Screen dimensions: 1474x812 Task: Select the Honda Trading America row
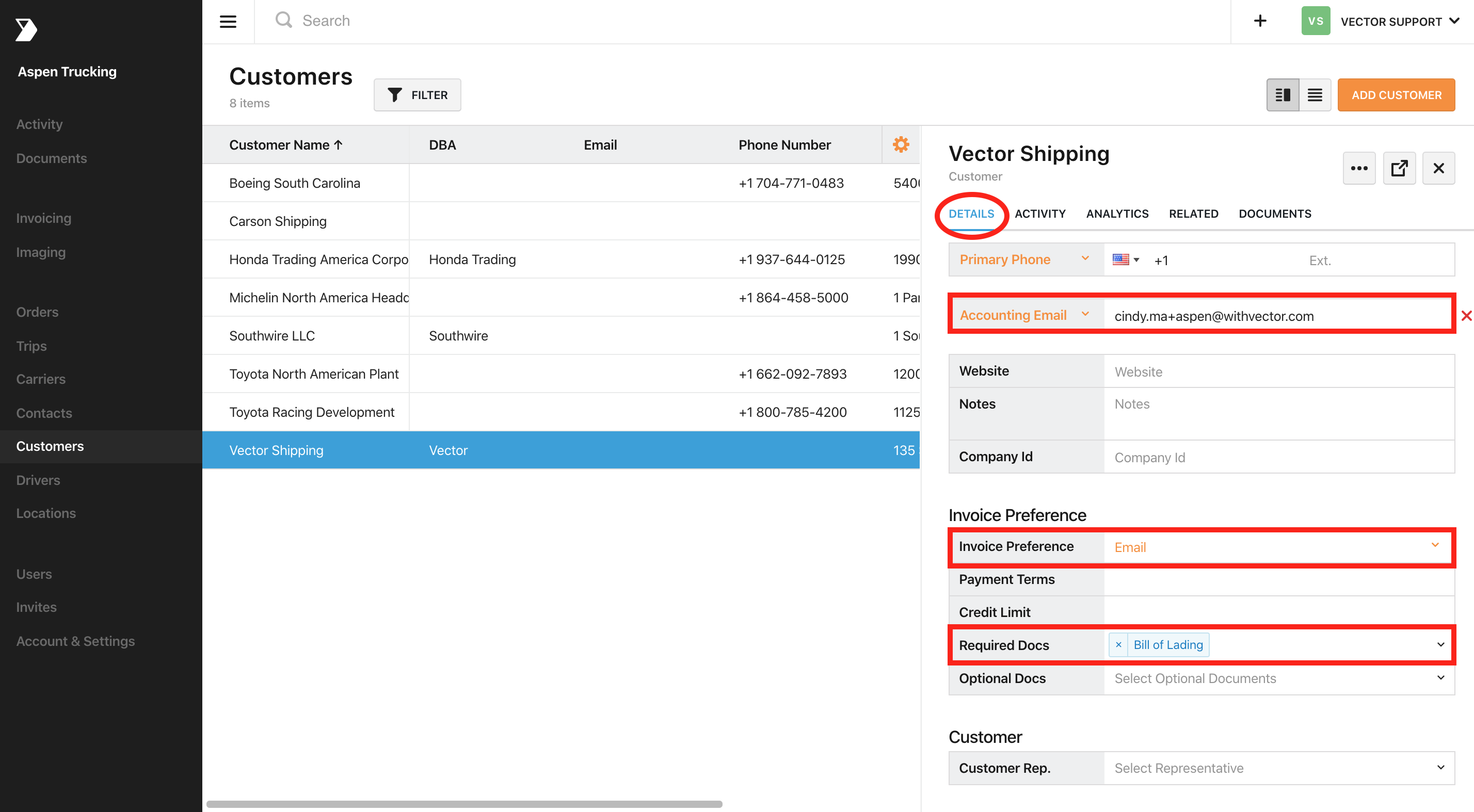click(x=561, y=259)
